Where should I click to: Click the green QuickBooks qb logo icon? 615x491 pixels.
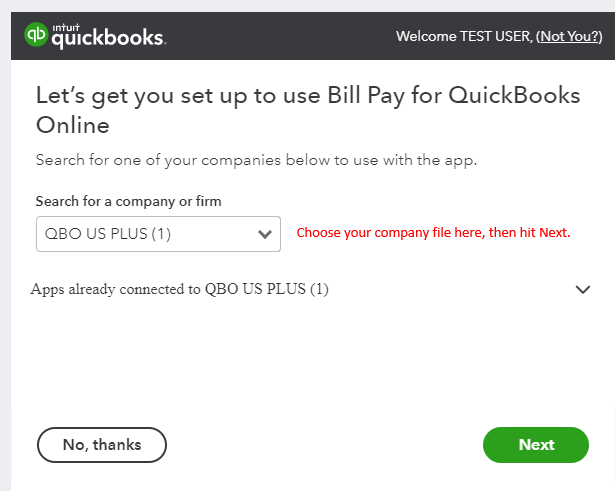pos(36,36)
